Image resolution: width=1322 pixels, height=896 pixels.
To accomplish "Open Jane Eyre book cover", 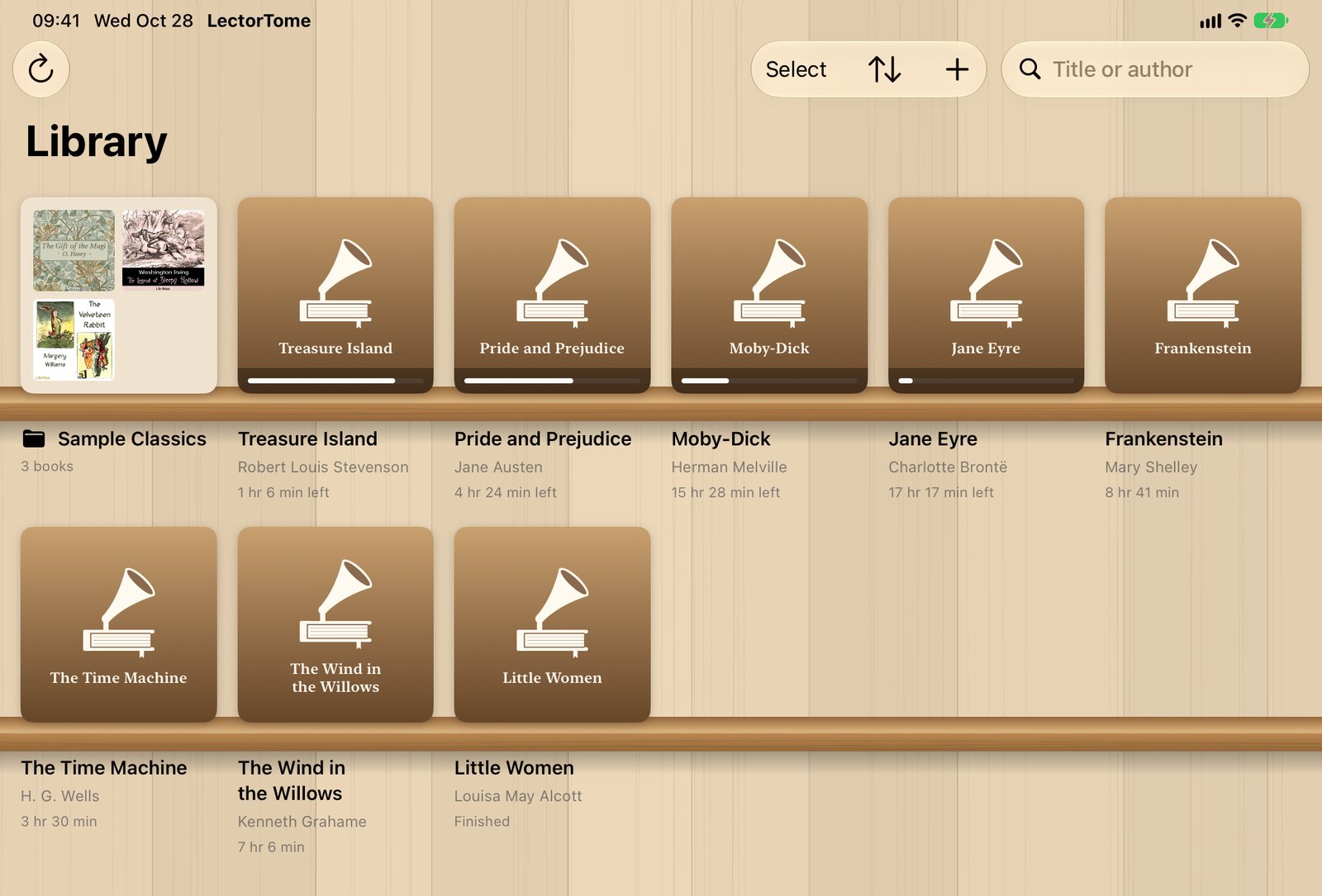I will click(986, 295).
